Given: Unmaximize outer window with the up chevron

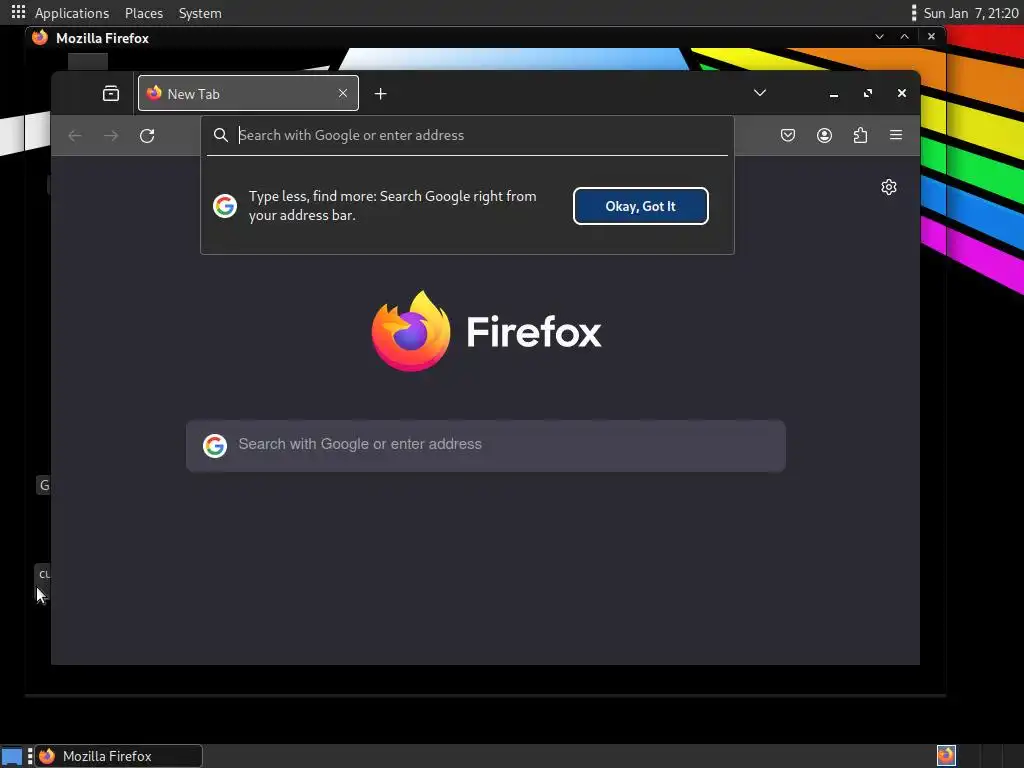Looking at the screenshot, I should click(904, 37).
